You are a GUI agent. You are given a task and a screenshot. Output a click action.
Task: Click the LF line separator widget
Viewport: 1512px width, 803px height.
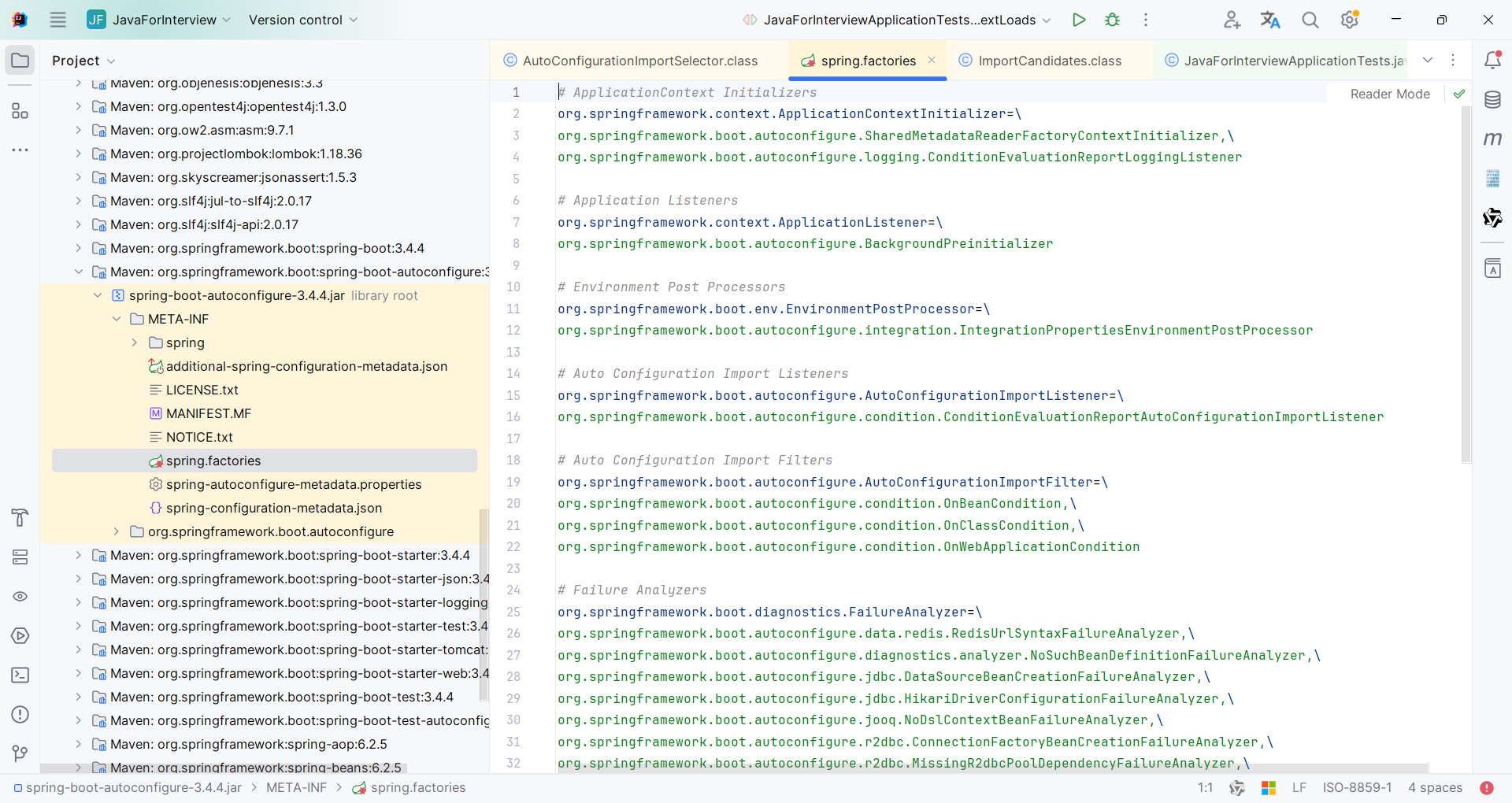pos(1299,788)
